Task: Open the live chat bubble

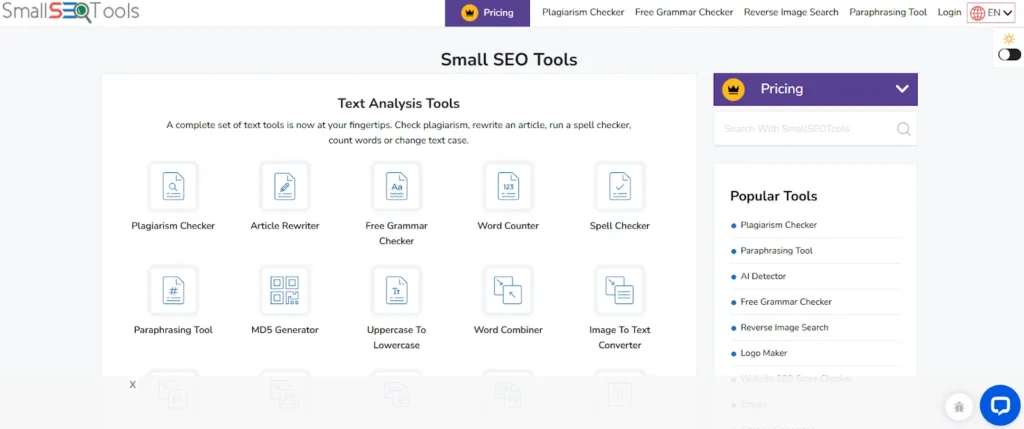Action: (1000, 405)
